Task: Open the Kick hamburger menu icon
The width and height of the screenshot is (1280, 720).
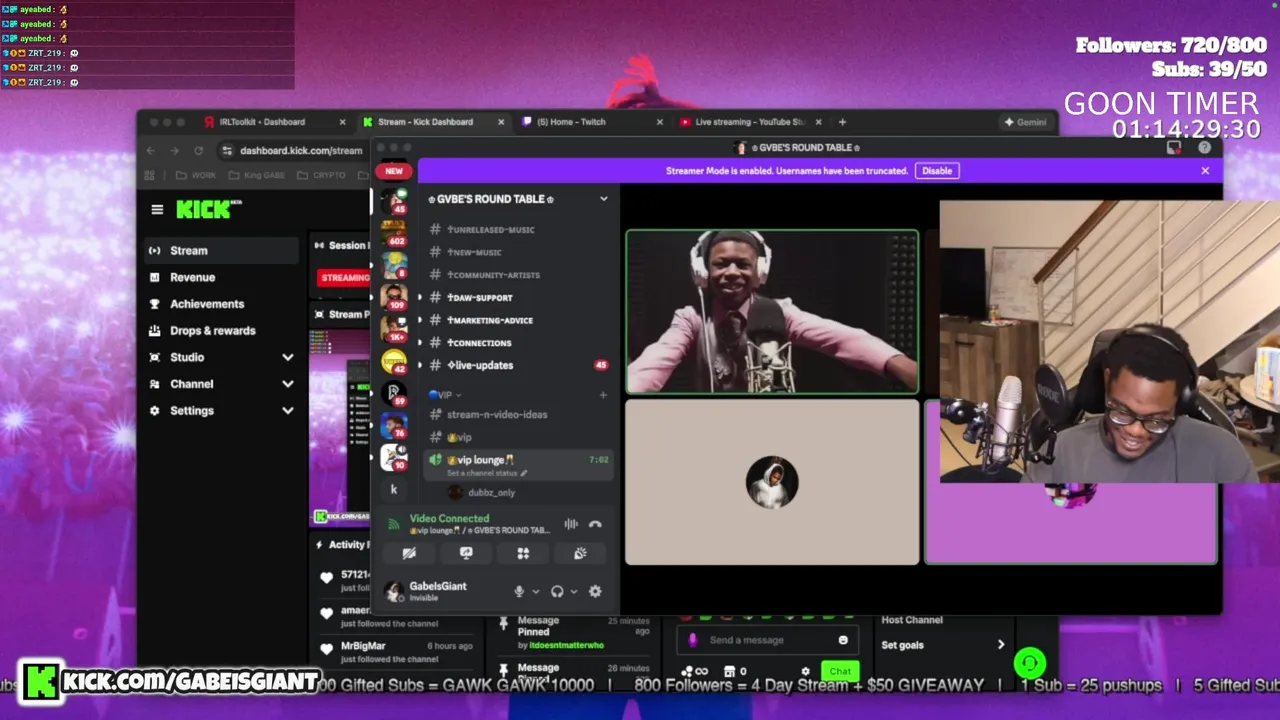Action: pyautogui.click(x=157, y=209)
